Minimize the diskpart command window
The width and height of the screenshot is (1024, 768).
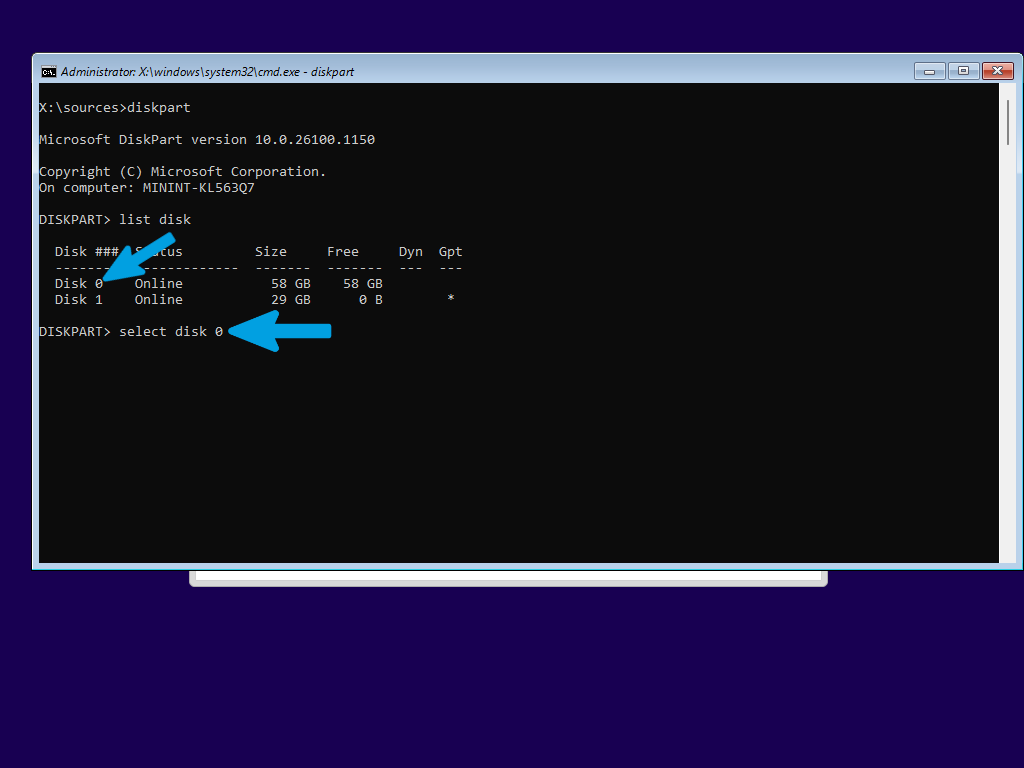[x=929, y=71]
